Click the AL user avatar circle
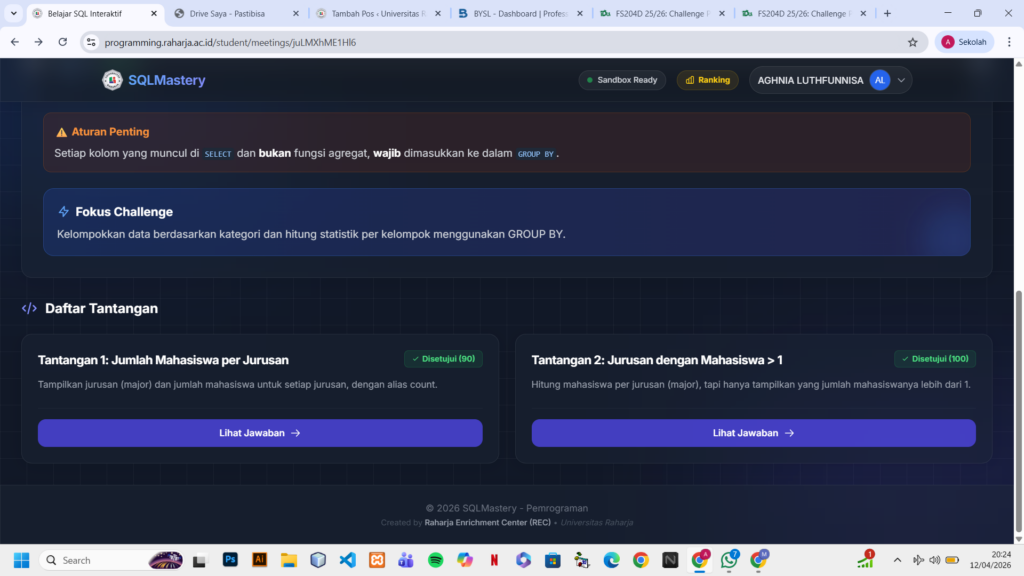1024x576 pixels. coord(879,80)
